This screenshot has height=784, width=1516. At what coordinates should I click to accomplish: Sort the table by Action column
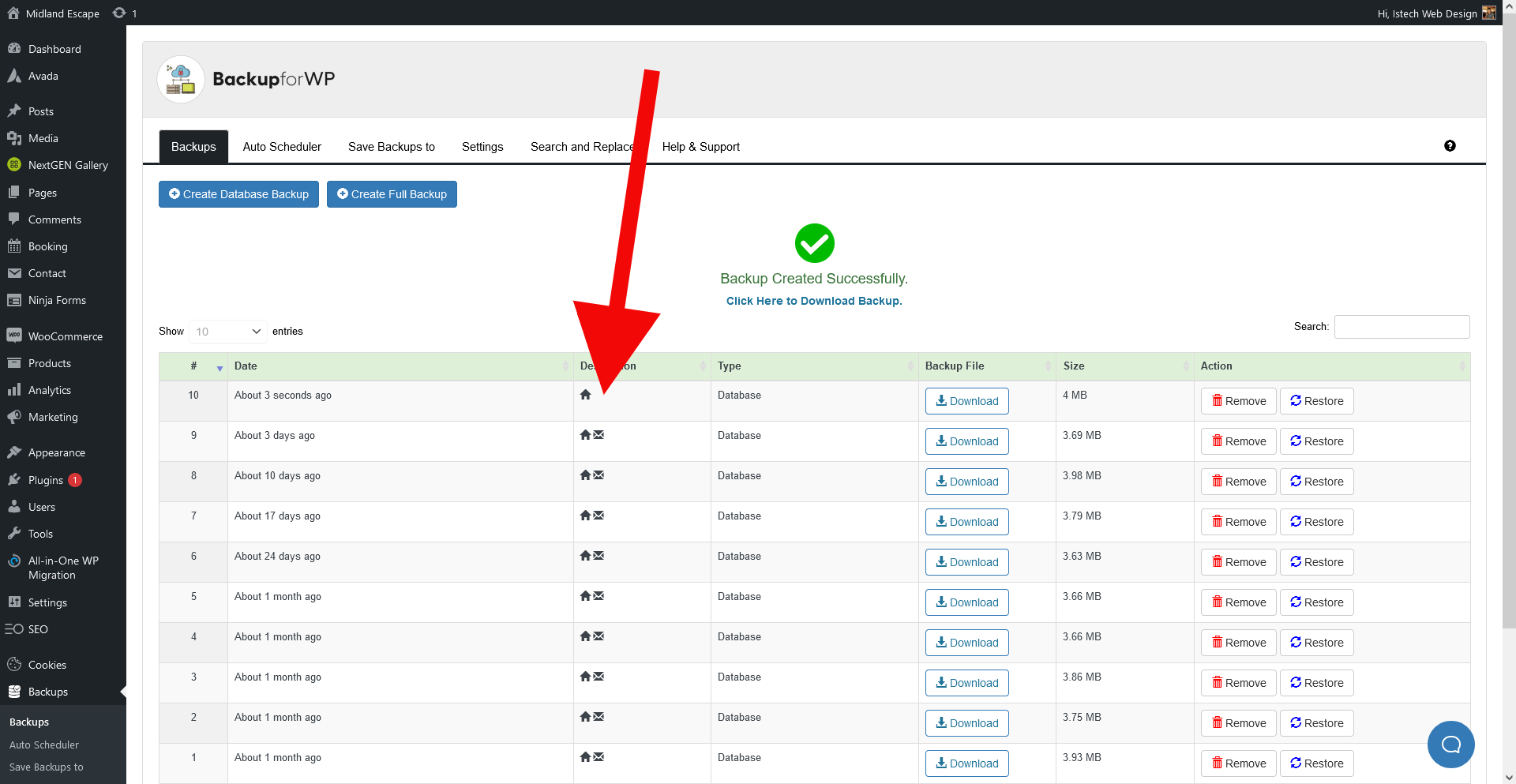tap(1332, 366)
